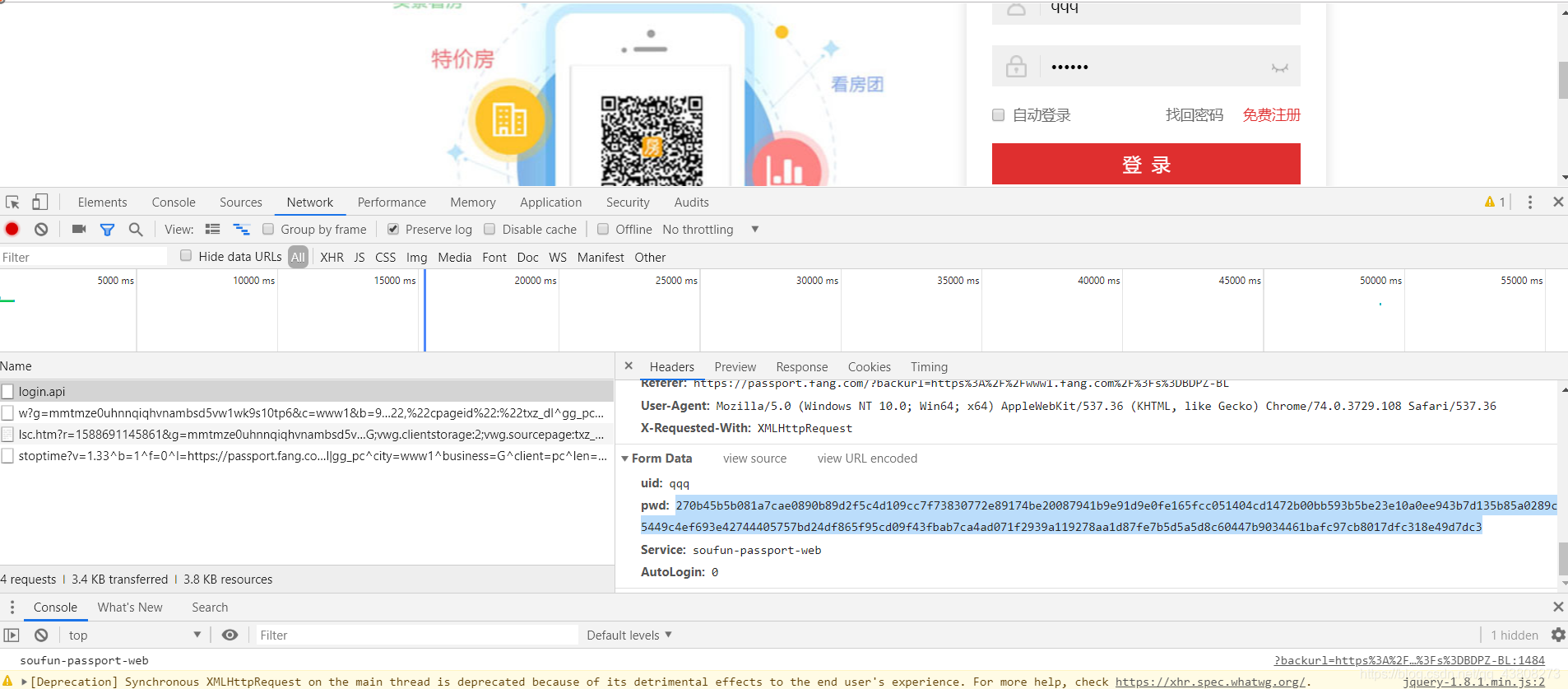Show the console sidebar

pos(12,635)
